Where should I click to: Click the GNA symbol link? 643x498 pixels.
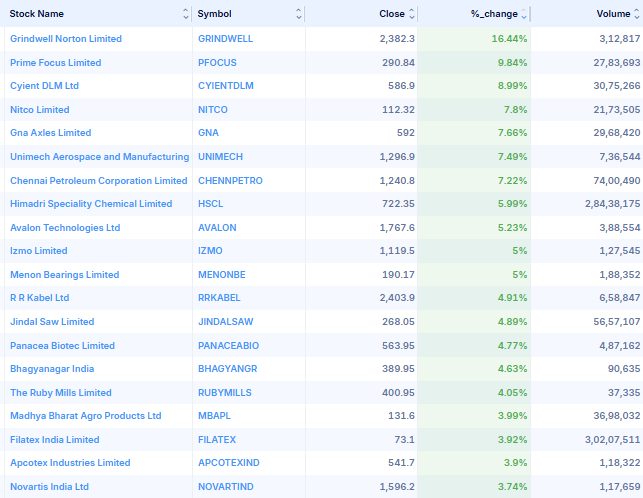point(208,132)
